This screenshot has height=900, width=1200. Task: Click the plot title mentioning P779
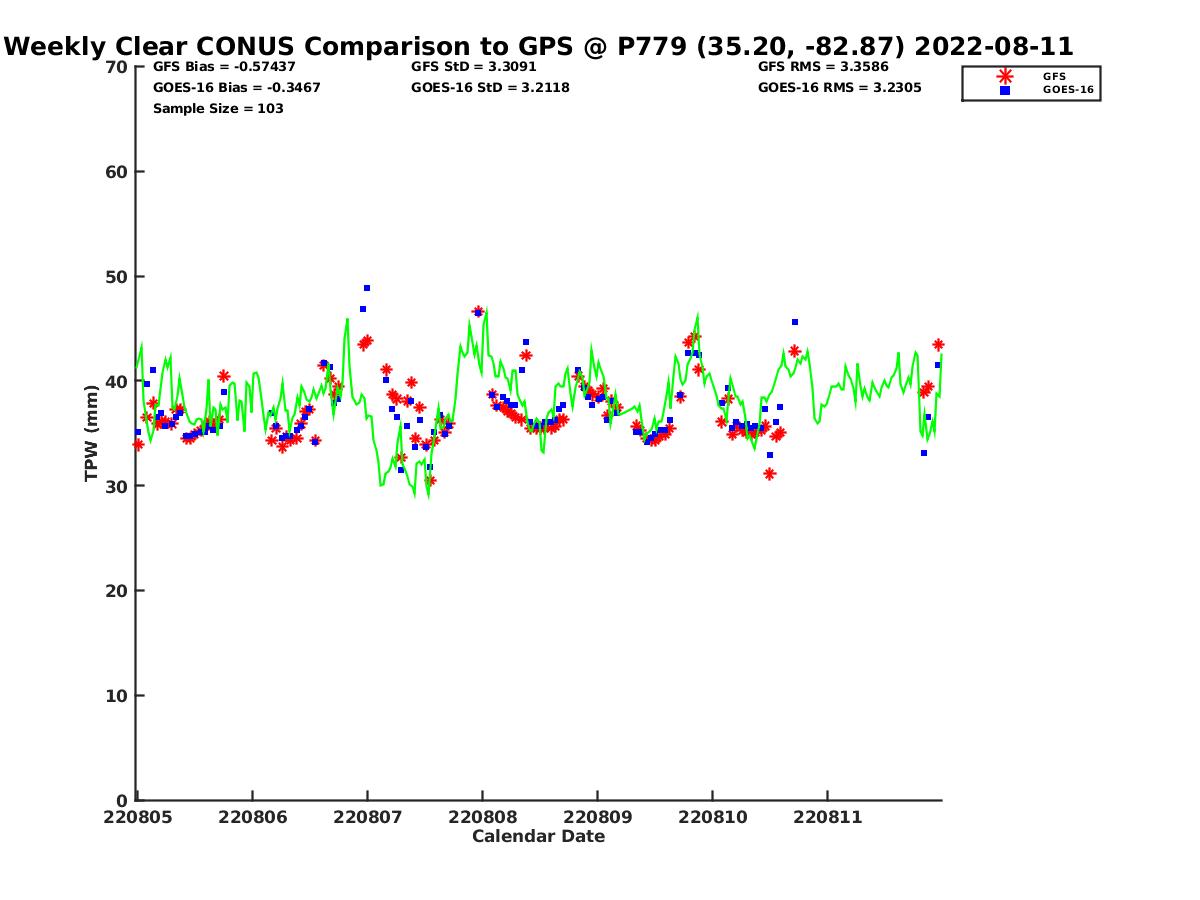tap(539, 47)
